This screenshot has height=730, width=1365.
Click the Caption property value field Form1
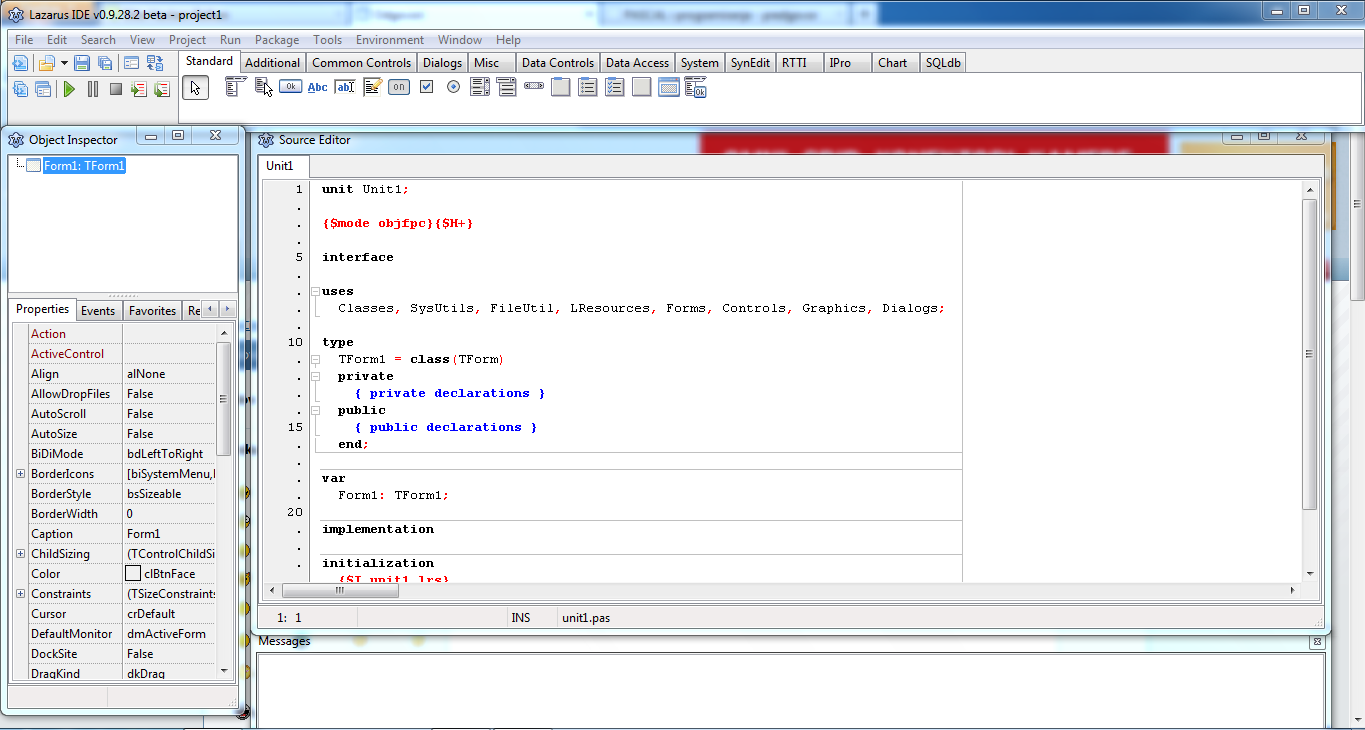pyautogui.click(x=168, y=534)
